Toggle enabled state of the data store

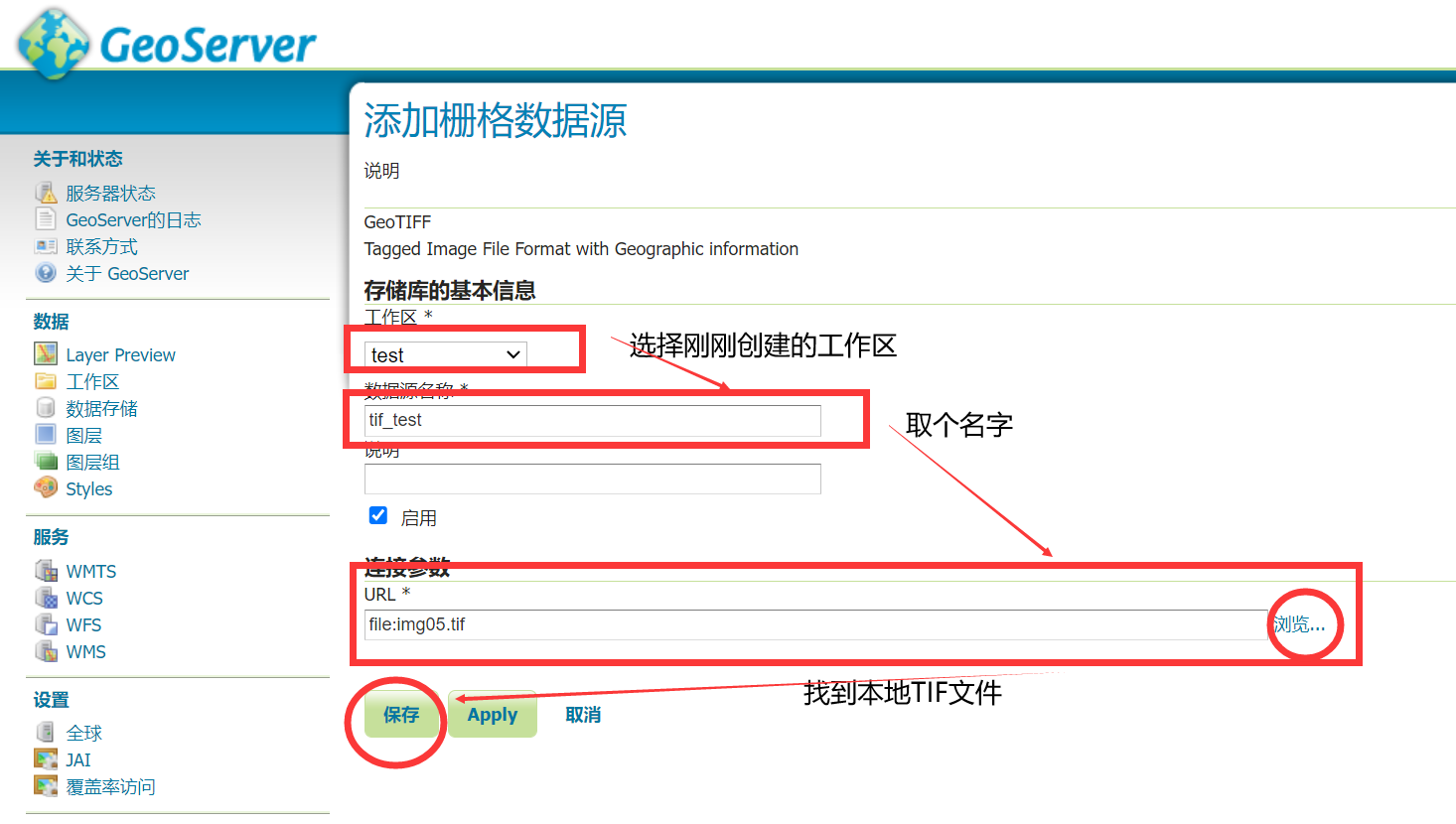coord(378,514)
